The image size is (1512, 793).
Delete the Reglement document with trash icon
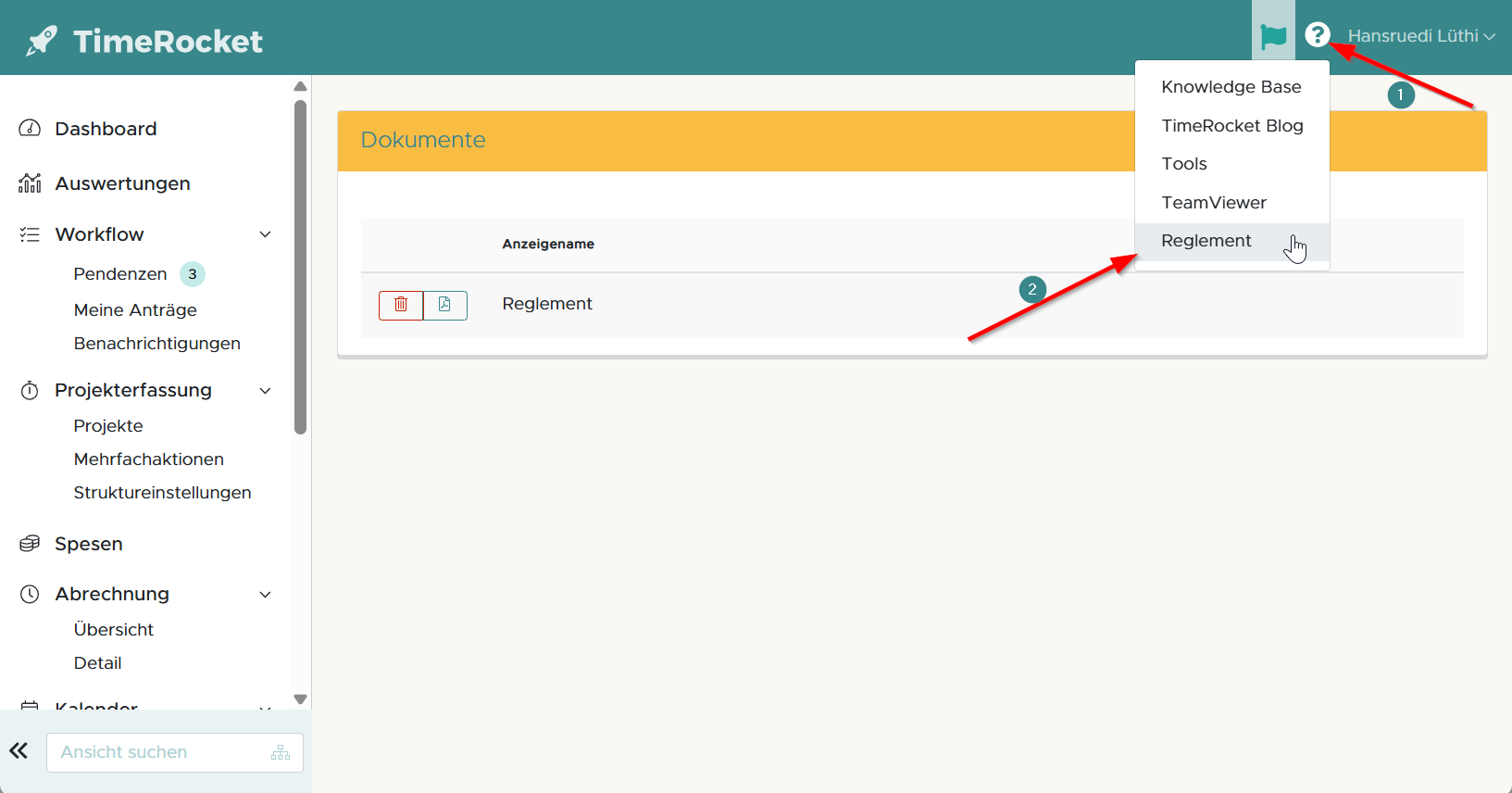click(x=401, y=305)
